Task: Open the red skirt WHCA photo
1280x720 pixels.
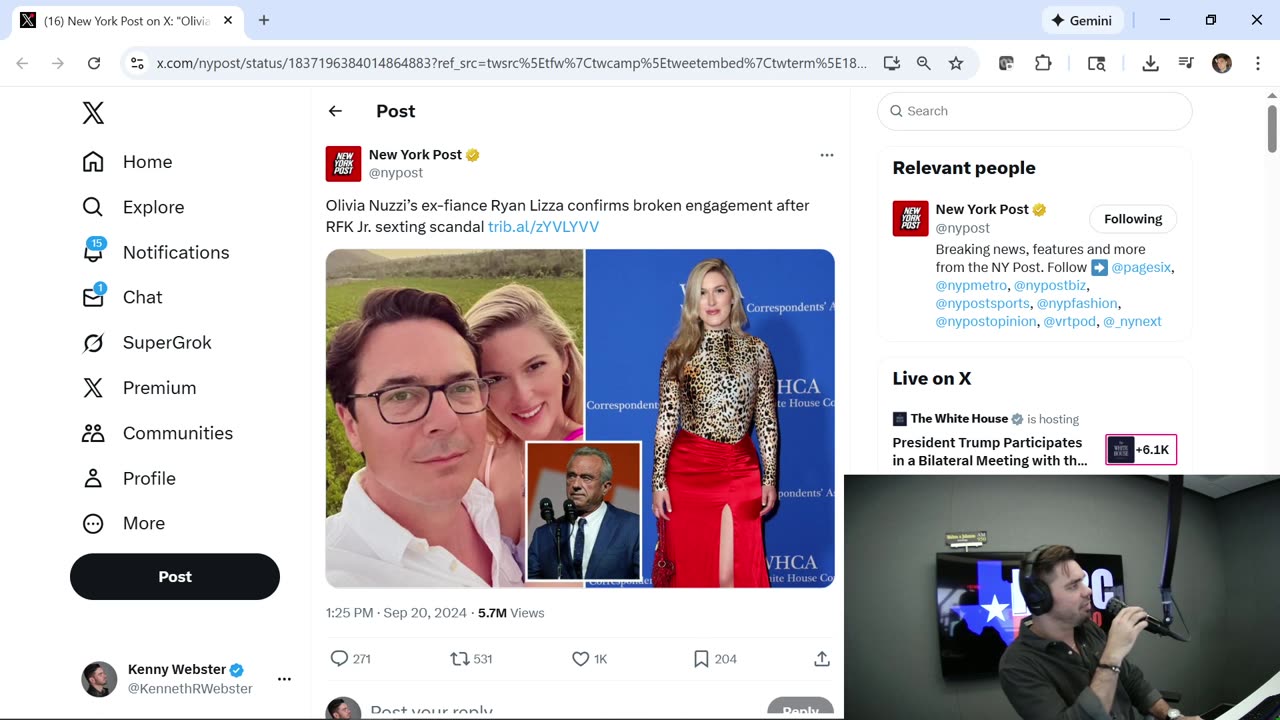Action: (710, 418)
